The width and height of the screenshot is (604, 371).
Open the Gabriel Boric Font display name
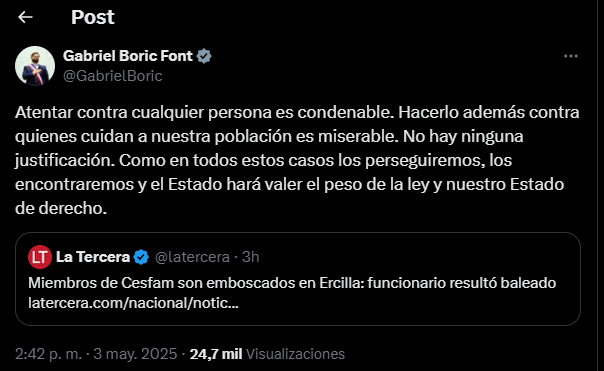pos(128,56)
